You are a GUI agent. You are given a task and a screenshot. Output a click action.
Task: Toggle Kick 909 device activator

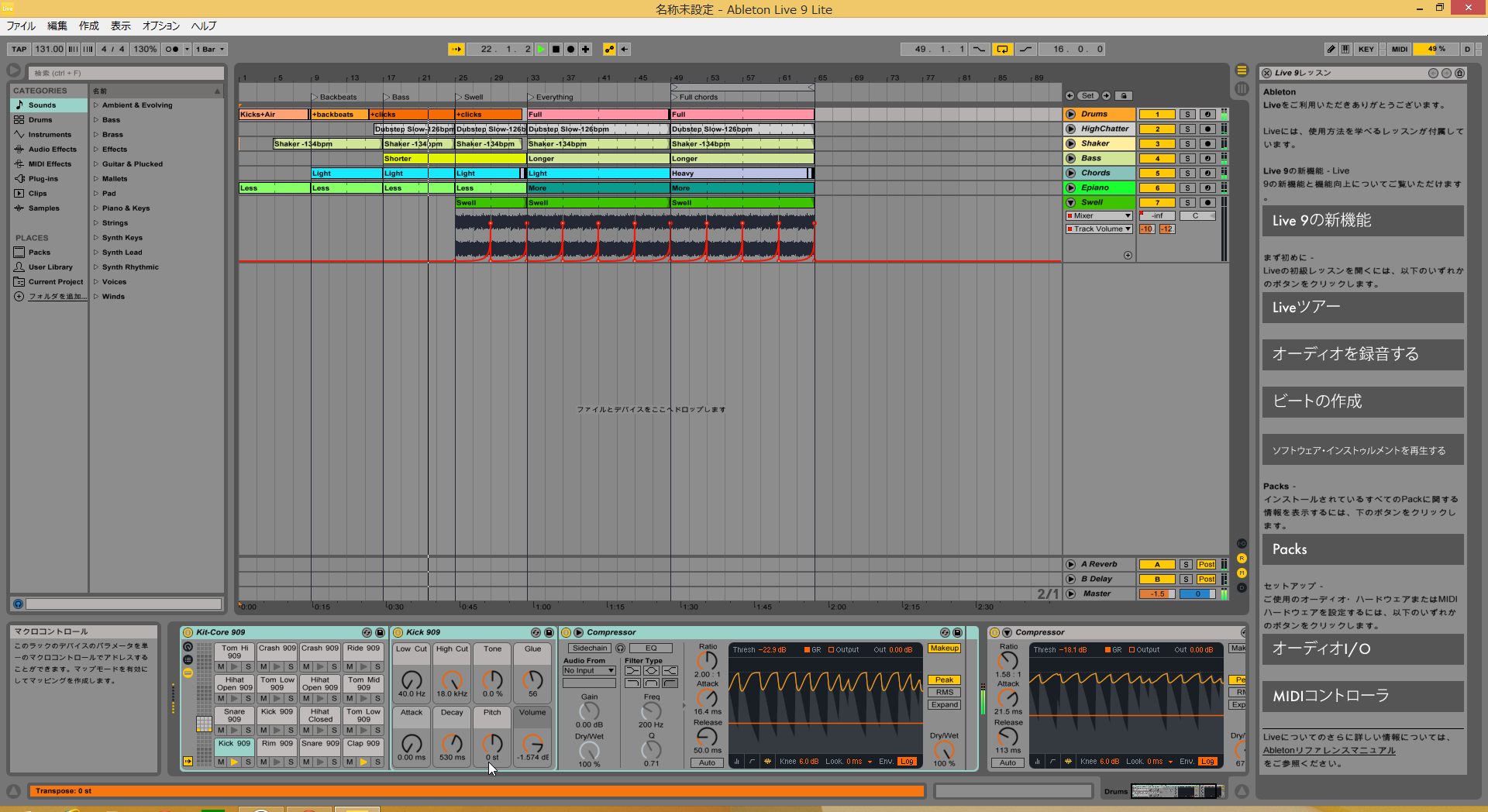pyautogui.click(x=398, y=632)
